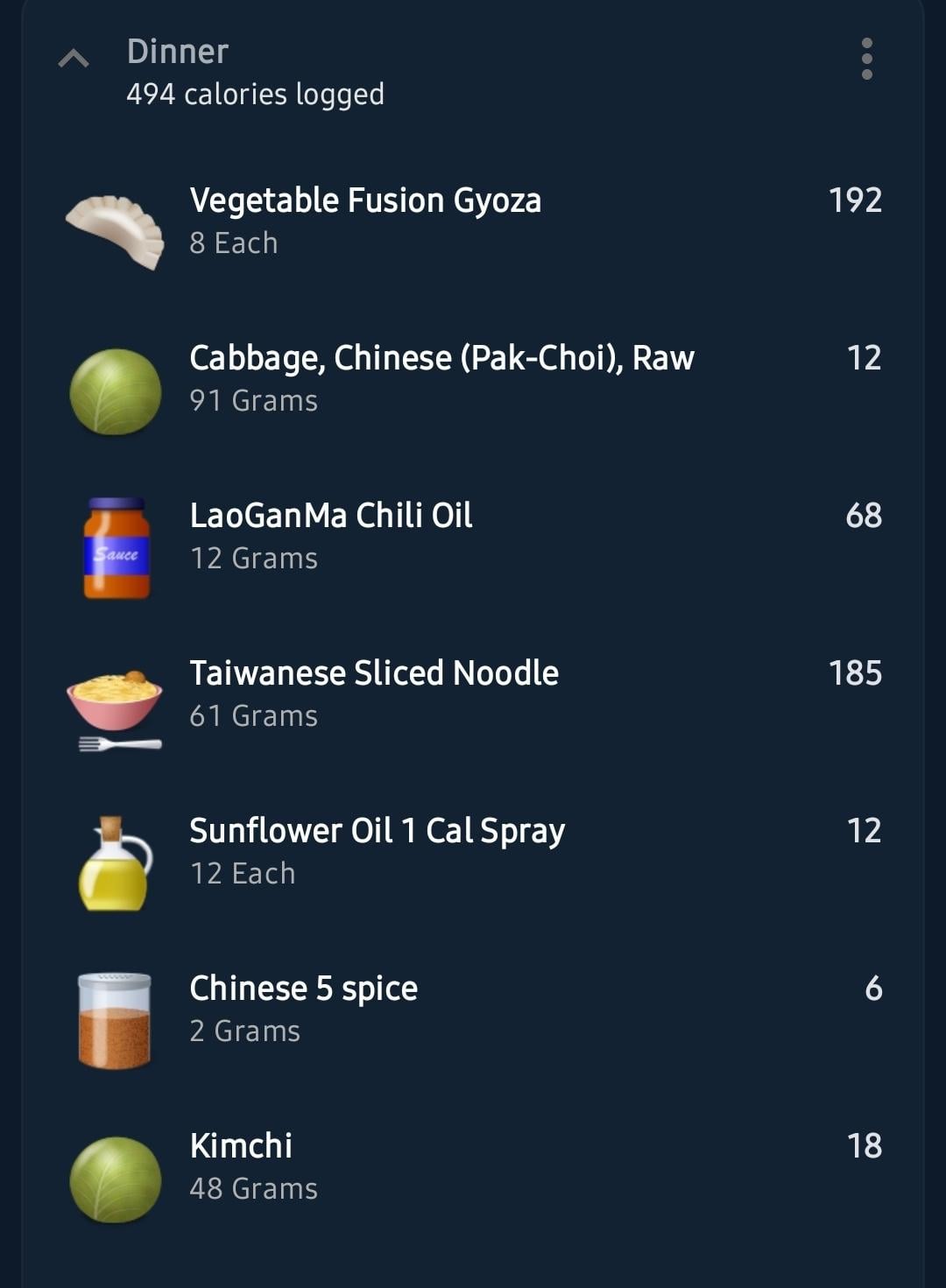Viewport: 946px width, 1288px height.
Task: Tap the sunflower oil bottle icon
Action: 115,863
